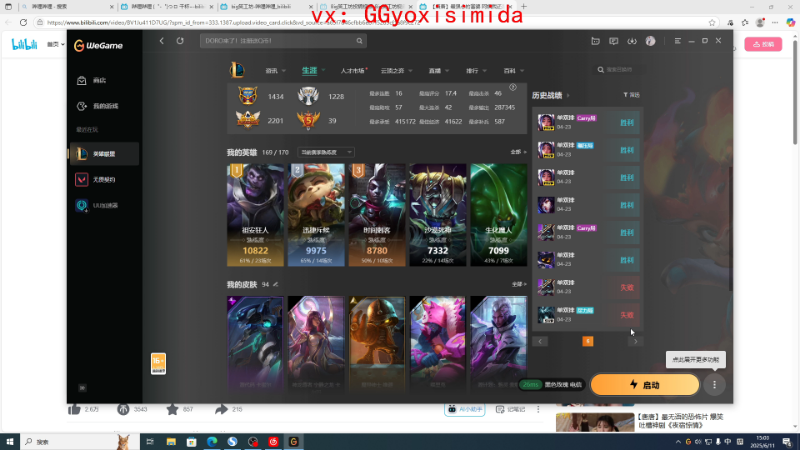800x450 pixels.
Task: Open the WeGame messages icon
Action: pos(613,41)
